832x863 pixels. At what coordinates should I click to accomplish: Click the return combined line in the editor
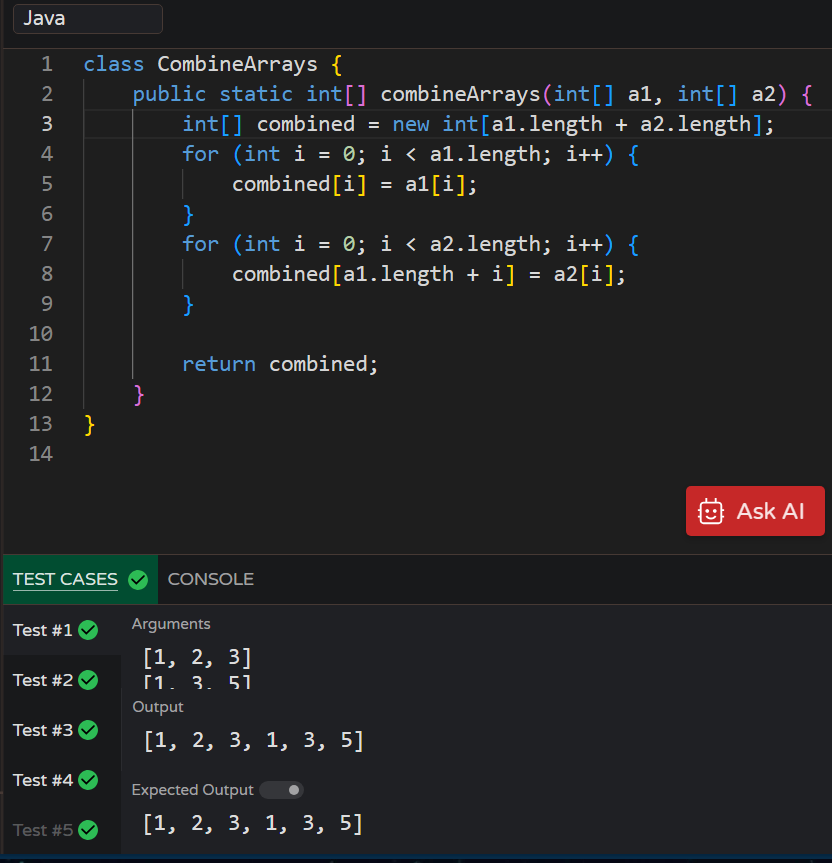[280, 363]
